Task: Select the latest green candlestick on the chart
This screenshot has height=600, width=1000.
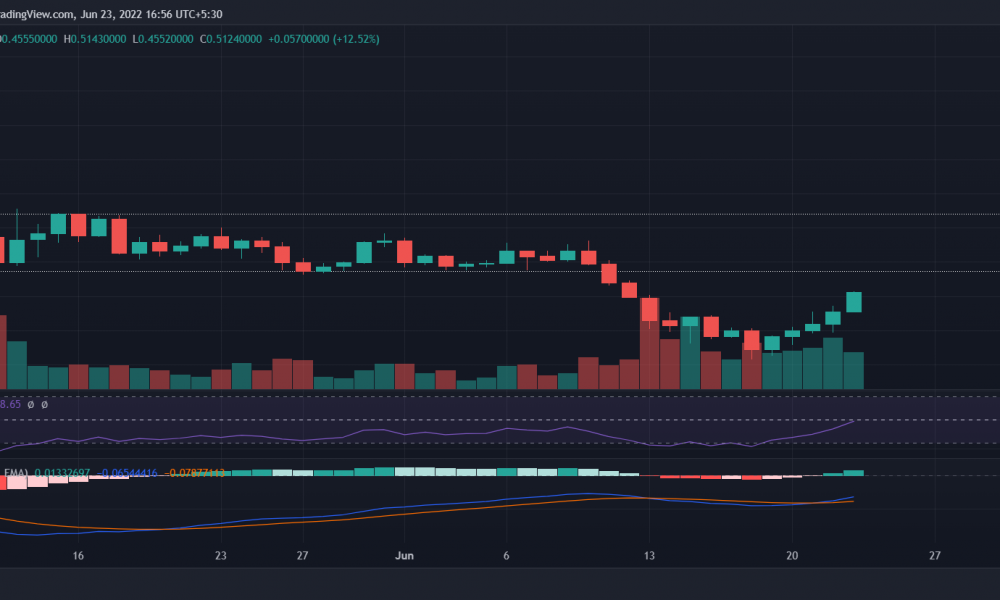Action: (x=854, y=302)
